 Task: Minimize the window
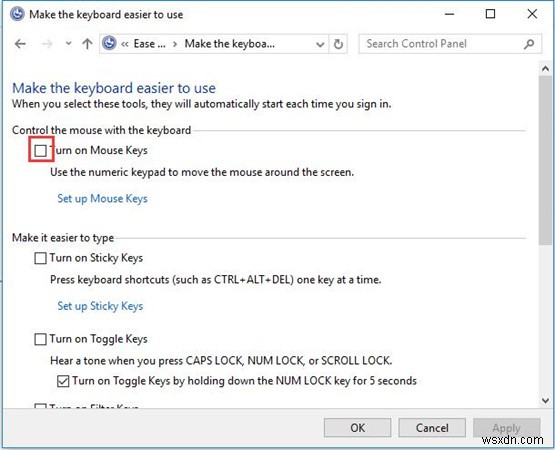[450, 14]
